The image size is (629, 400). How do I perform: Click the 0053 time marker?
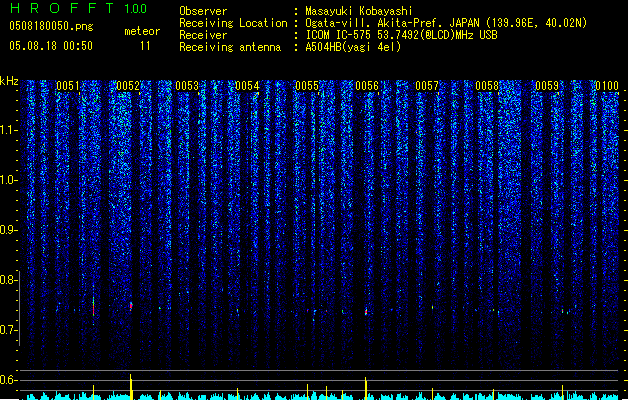point(187,86)
